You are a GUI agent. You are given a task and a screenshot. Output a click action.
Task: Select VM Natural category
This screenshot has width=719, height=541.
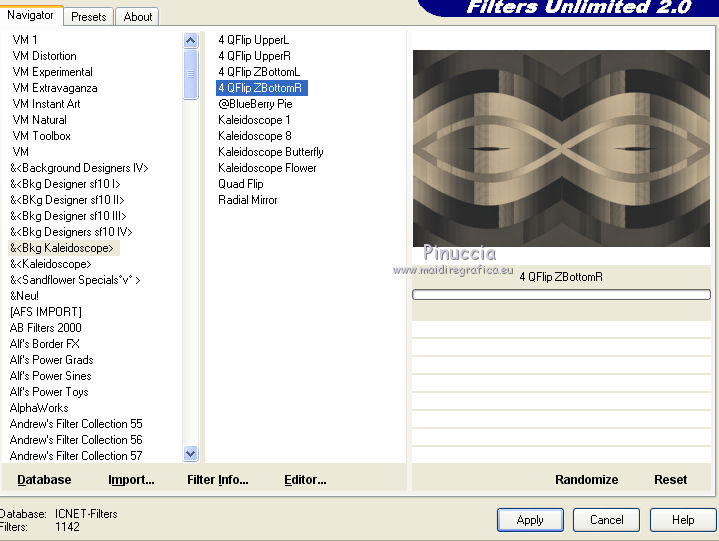39,120
